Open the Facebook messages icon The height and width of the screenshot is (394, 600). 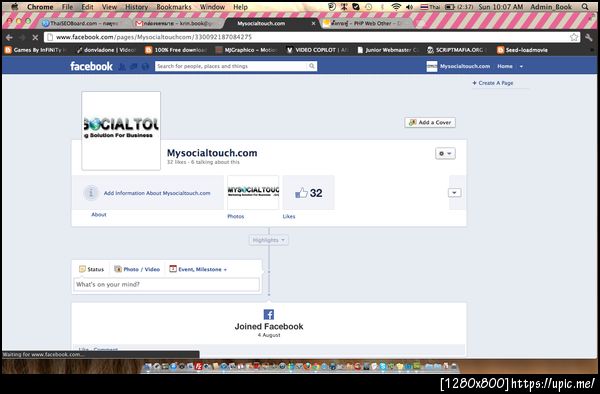[x=134, y=67]
